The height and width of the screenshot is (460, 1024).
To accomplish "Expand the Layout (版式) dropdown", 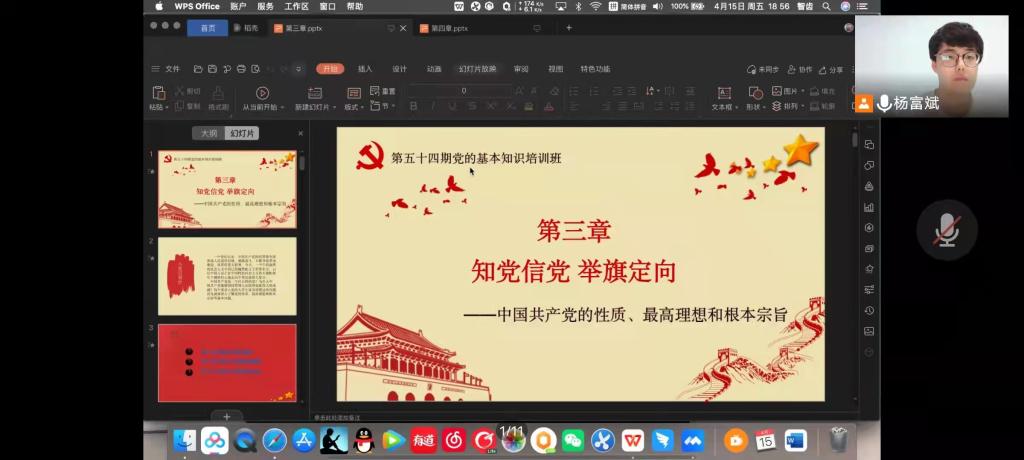I will point(354,106).
